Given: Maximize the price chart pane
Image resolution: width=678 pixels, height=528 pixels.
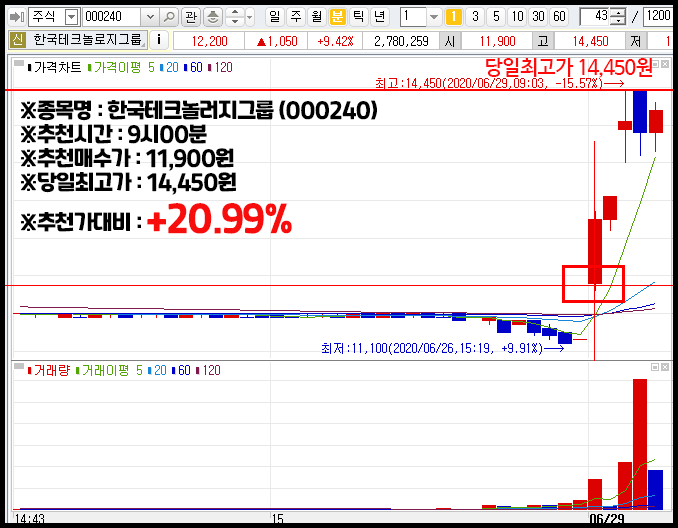Looking at the screenshot, I should pos(656,64).
